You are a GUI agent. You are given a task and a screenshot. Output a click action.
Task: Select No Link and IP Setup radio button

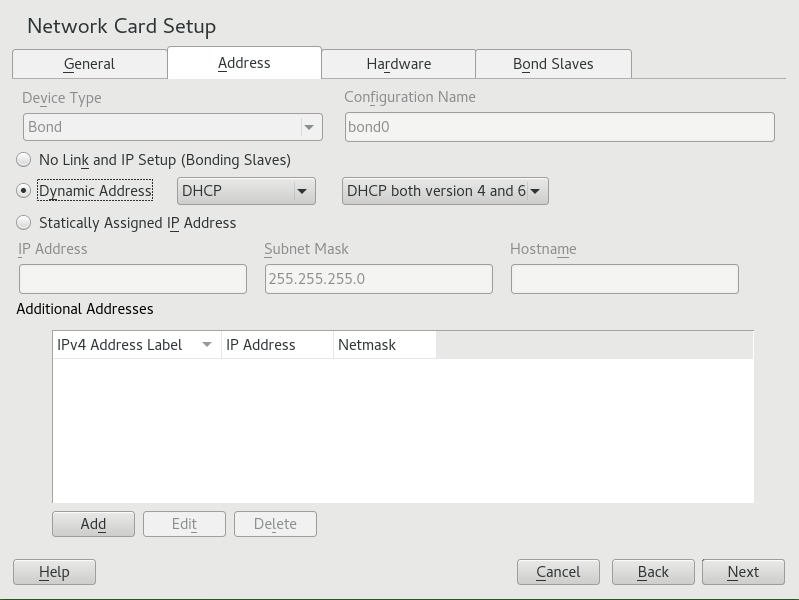pos(24,160)
